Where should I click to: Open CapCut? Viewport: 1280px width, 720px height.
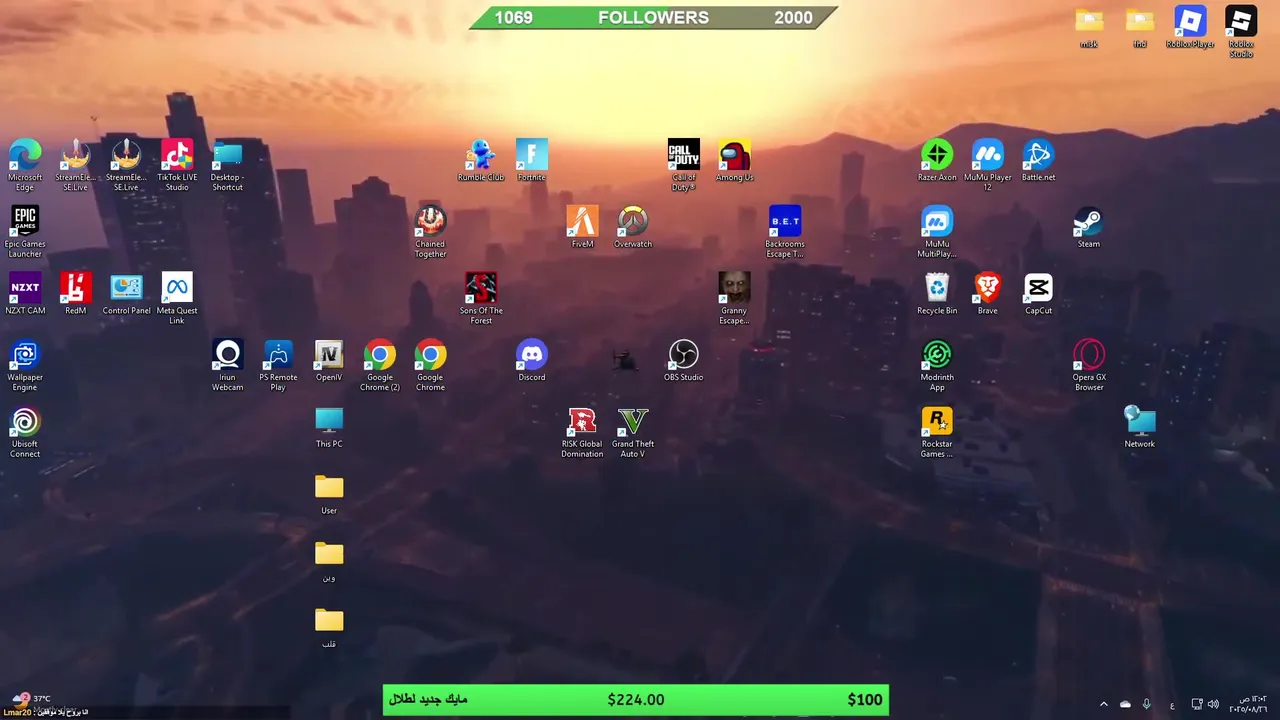(x=1038, y=294)
